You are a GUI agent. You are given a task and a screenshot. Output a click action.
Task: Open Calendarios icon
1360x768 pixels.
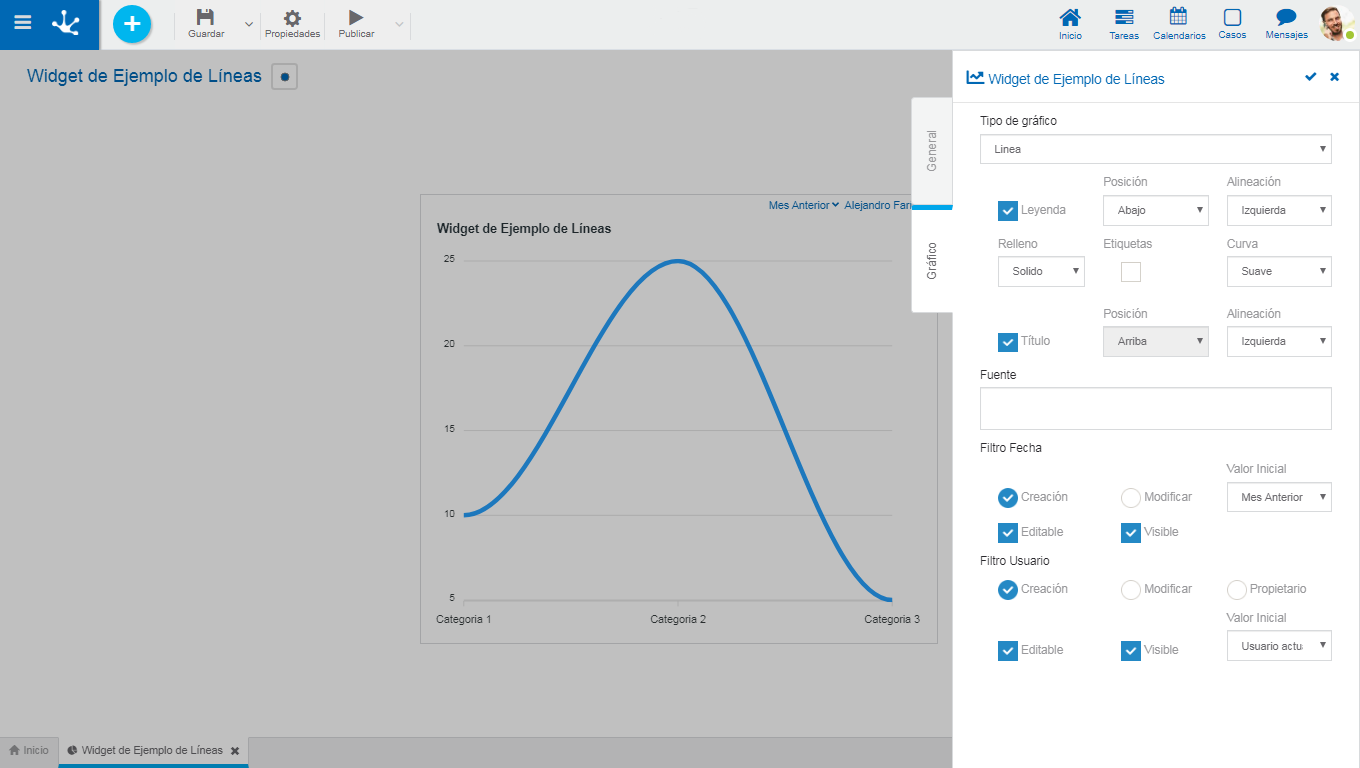(x=1179, y=17)
